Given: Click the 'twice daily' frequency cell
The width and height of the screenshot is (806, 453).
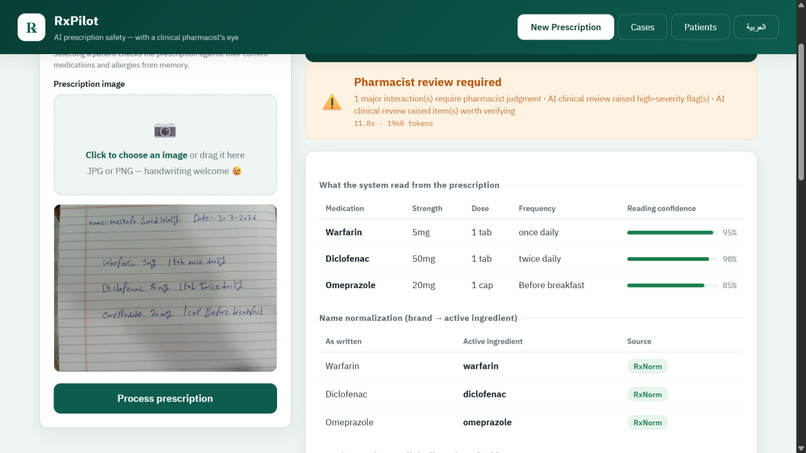Looking at the screenshot, I should click(x=539, y=259).
